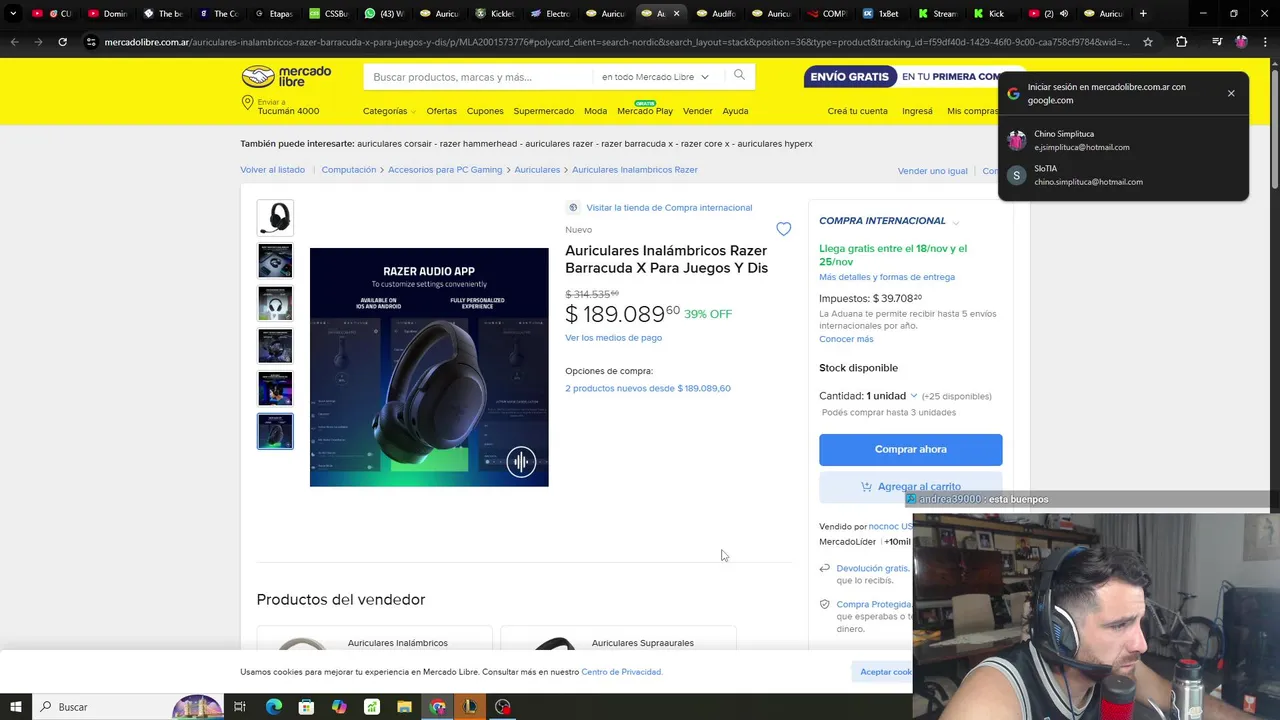The image size is (1280, 720).
Task: Open the Cupones menu item
Action: tap(485, 111)
